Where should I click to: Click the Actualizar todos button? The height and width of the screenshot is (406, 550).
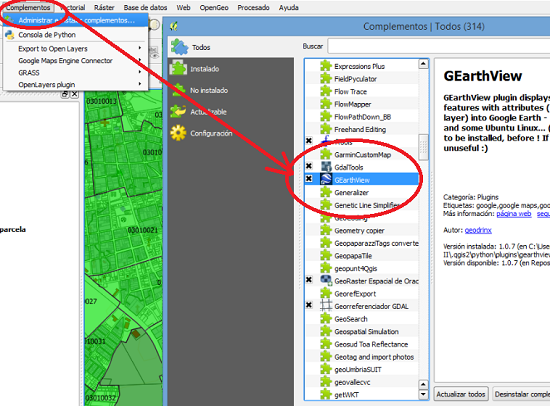(461, 394)
